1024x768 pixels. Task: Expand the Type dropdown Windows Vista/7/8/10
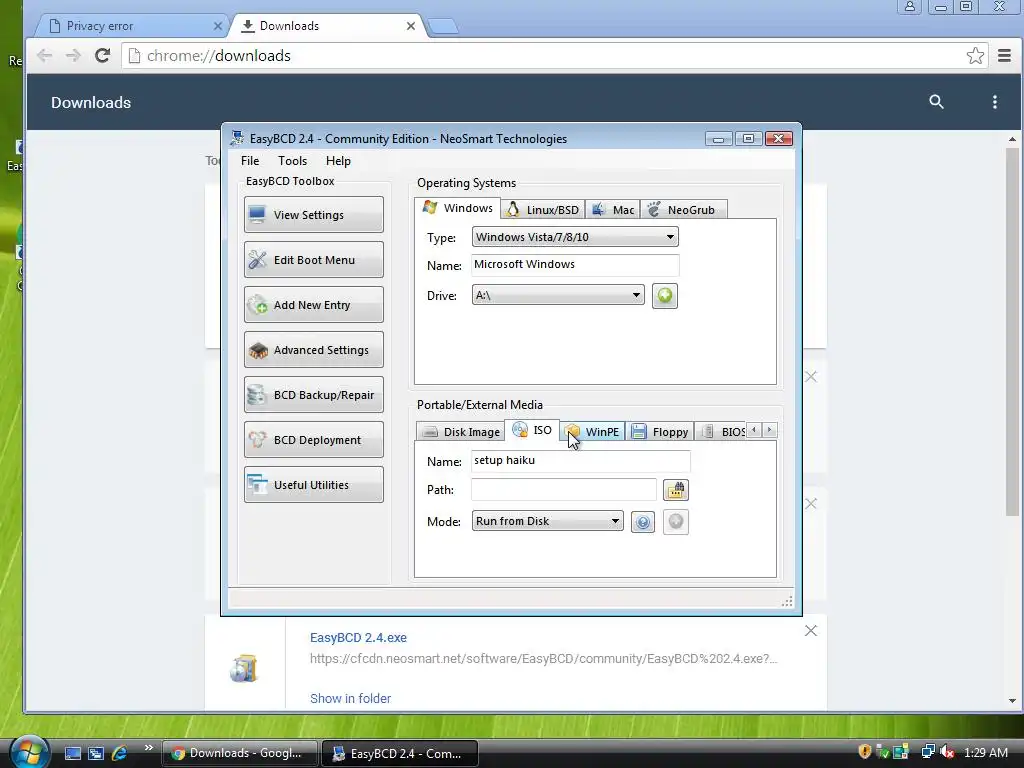575,237
